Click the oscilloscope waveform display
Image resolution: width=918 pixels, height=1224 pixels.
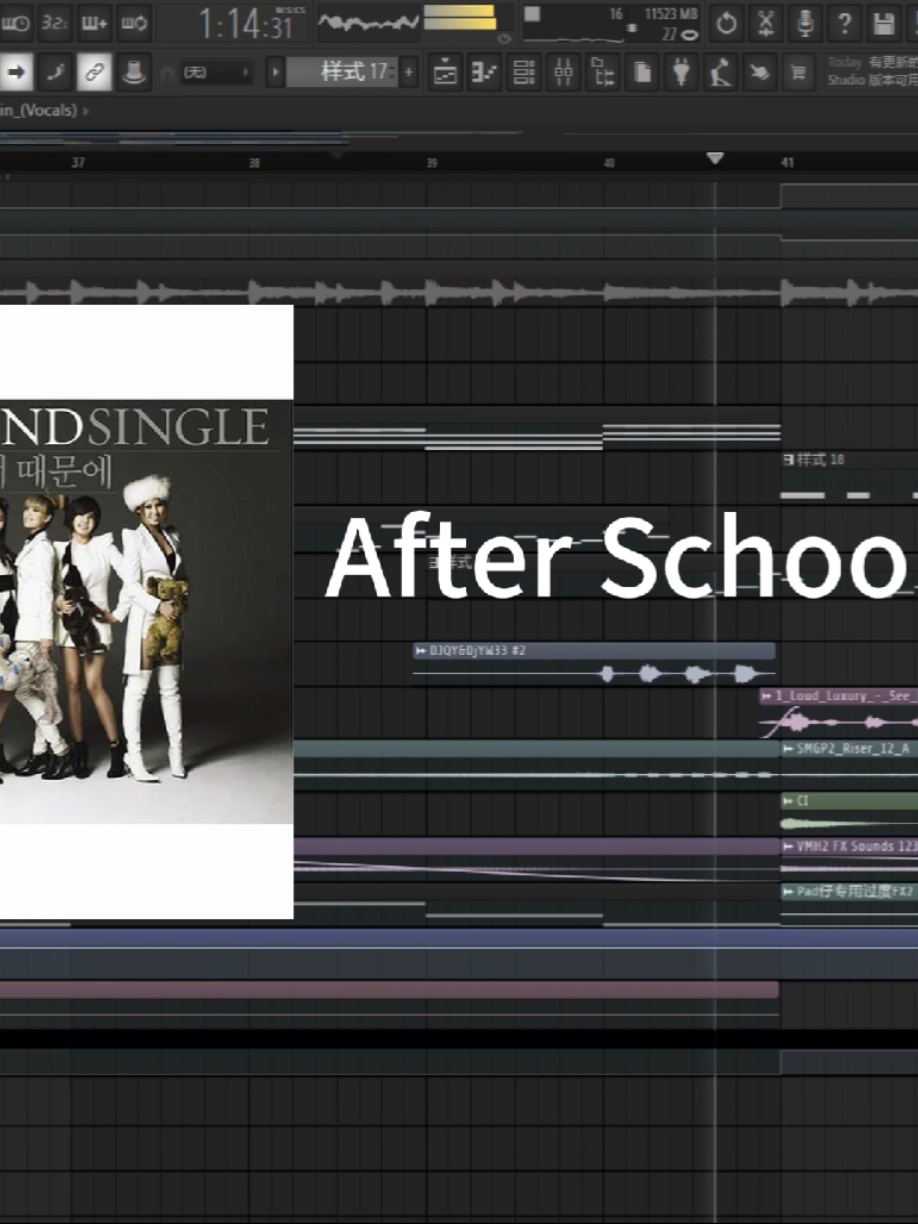368,22
